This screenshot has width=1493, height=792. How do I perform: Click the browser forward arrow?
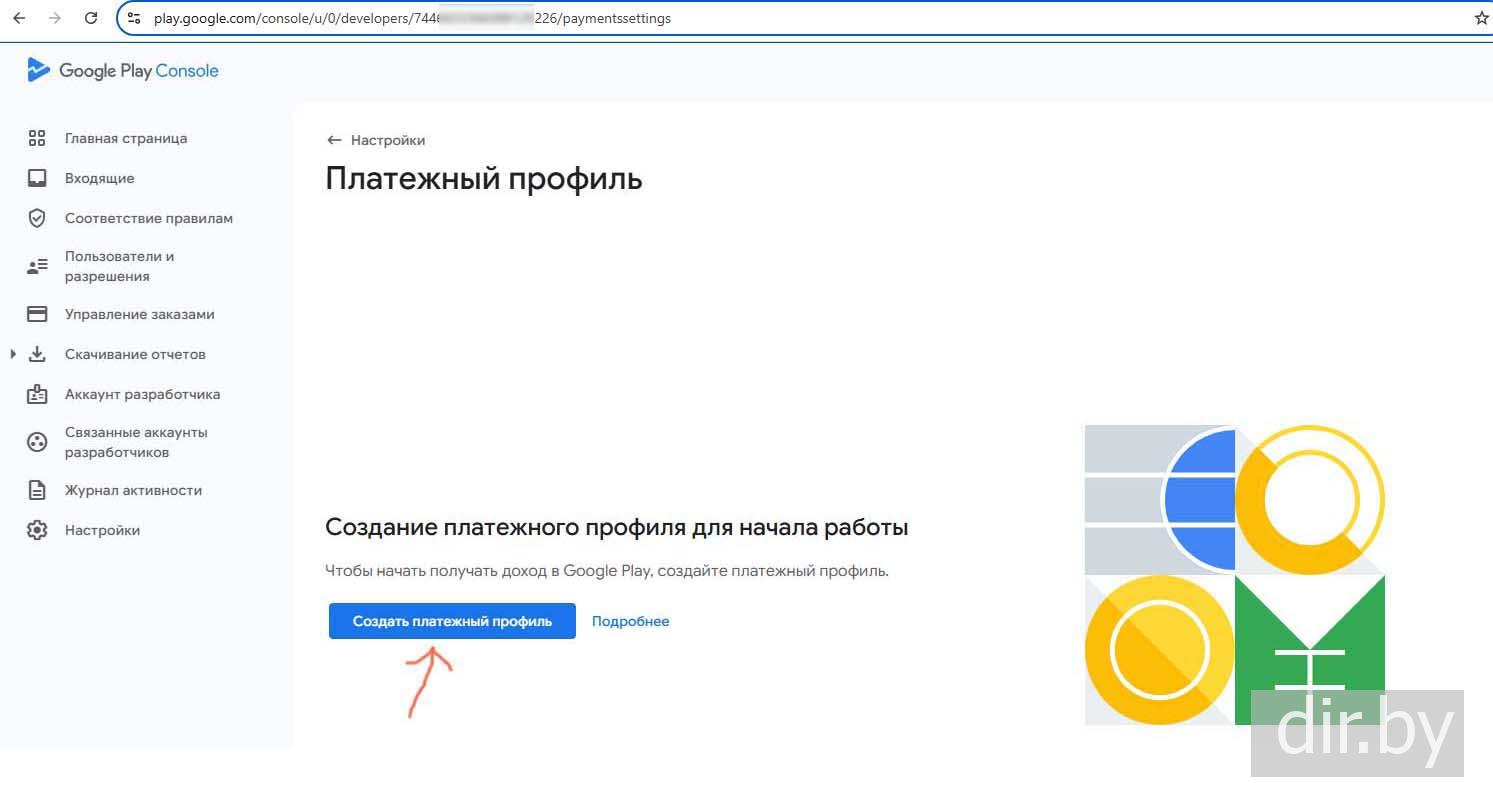[55, 18]
